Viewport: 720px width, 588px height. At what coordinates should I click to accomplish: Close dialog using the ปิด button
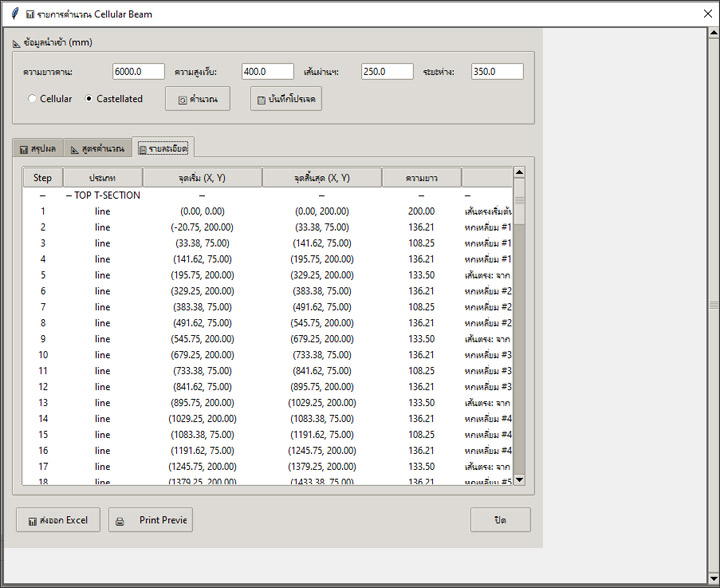coord(500,520)
